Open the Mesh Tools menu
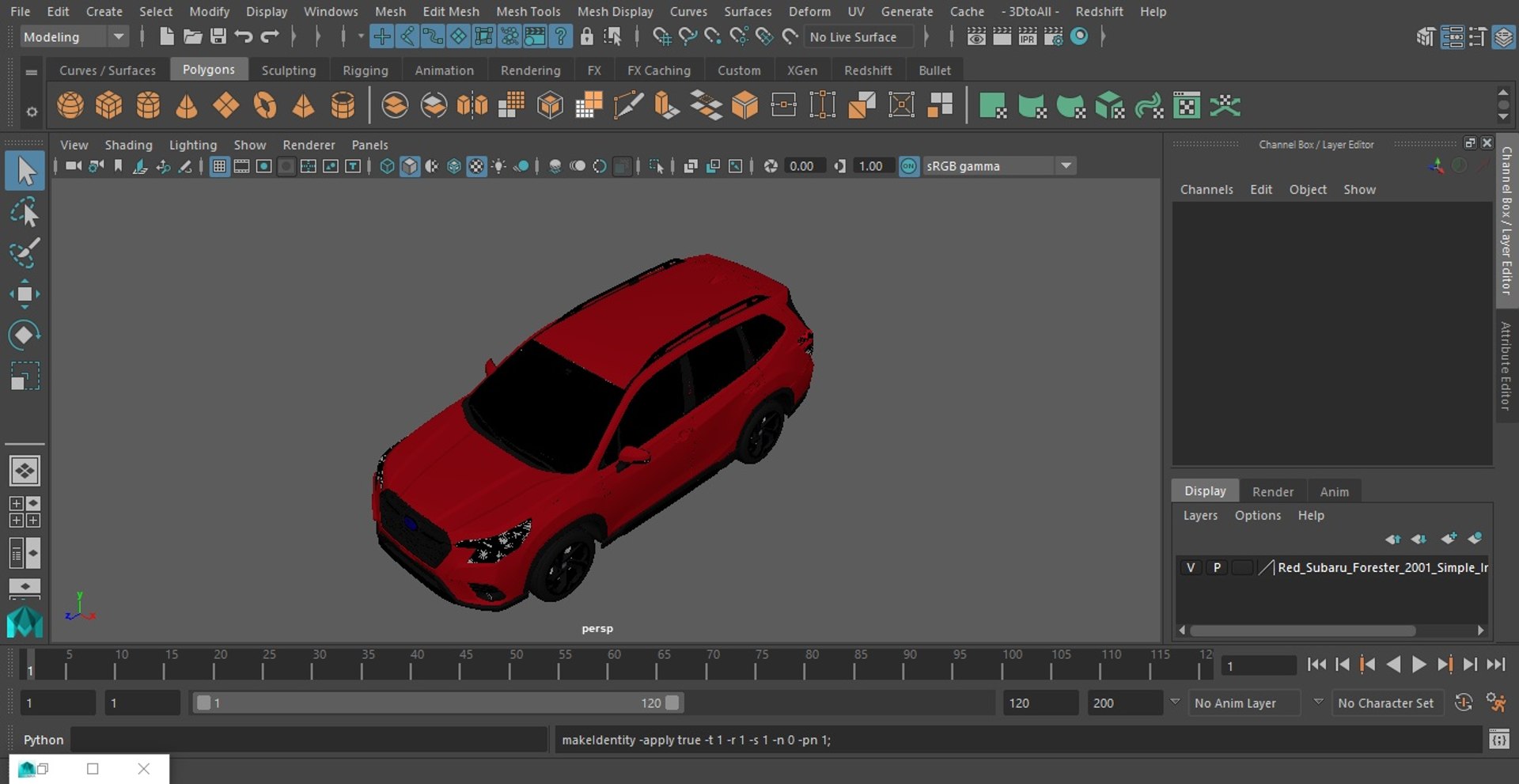 coord(528,11)
